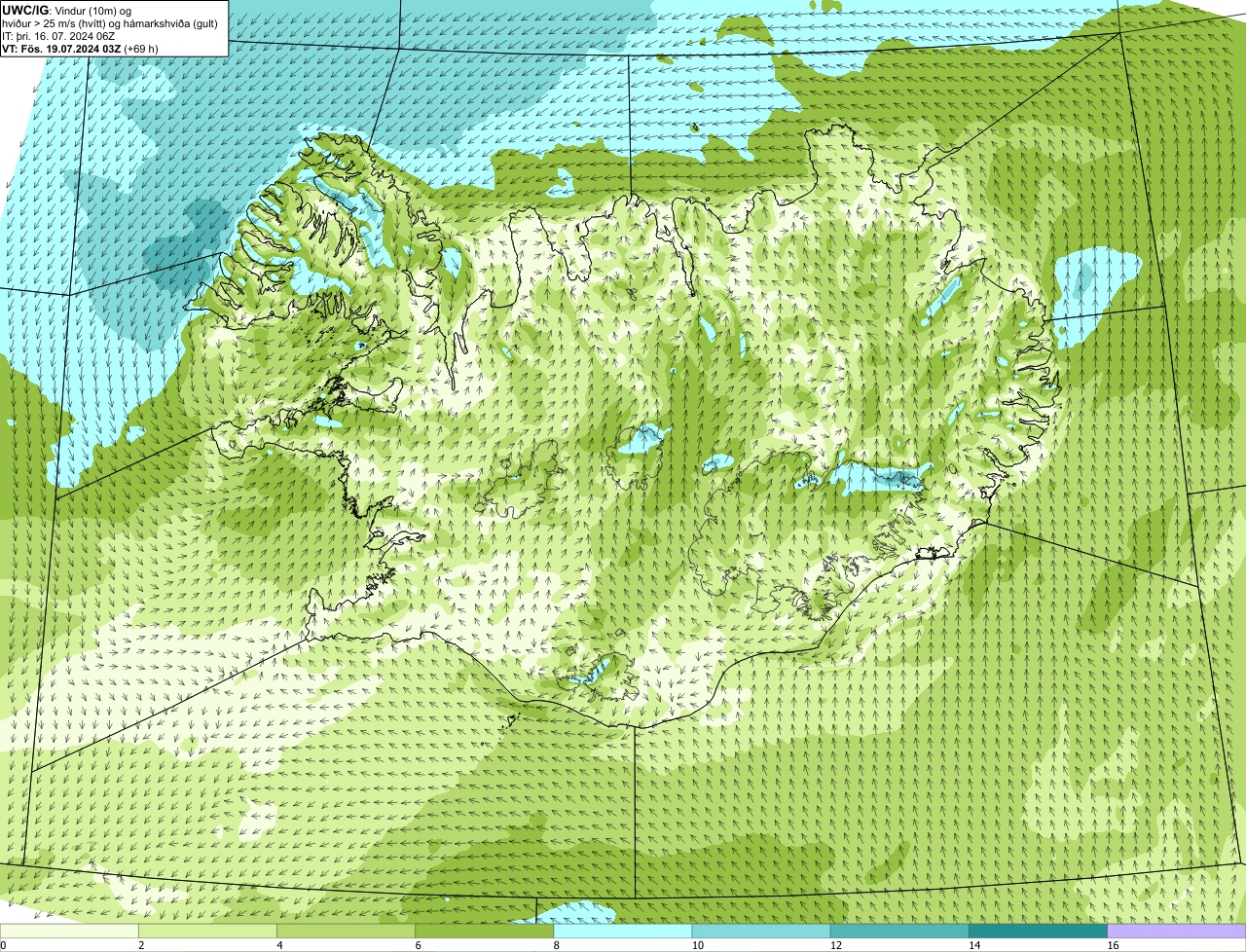Click the scale label '4'

279,945
